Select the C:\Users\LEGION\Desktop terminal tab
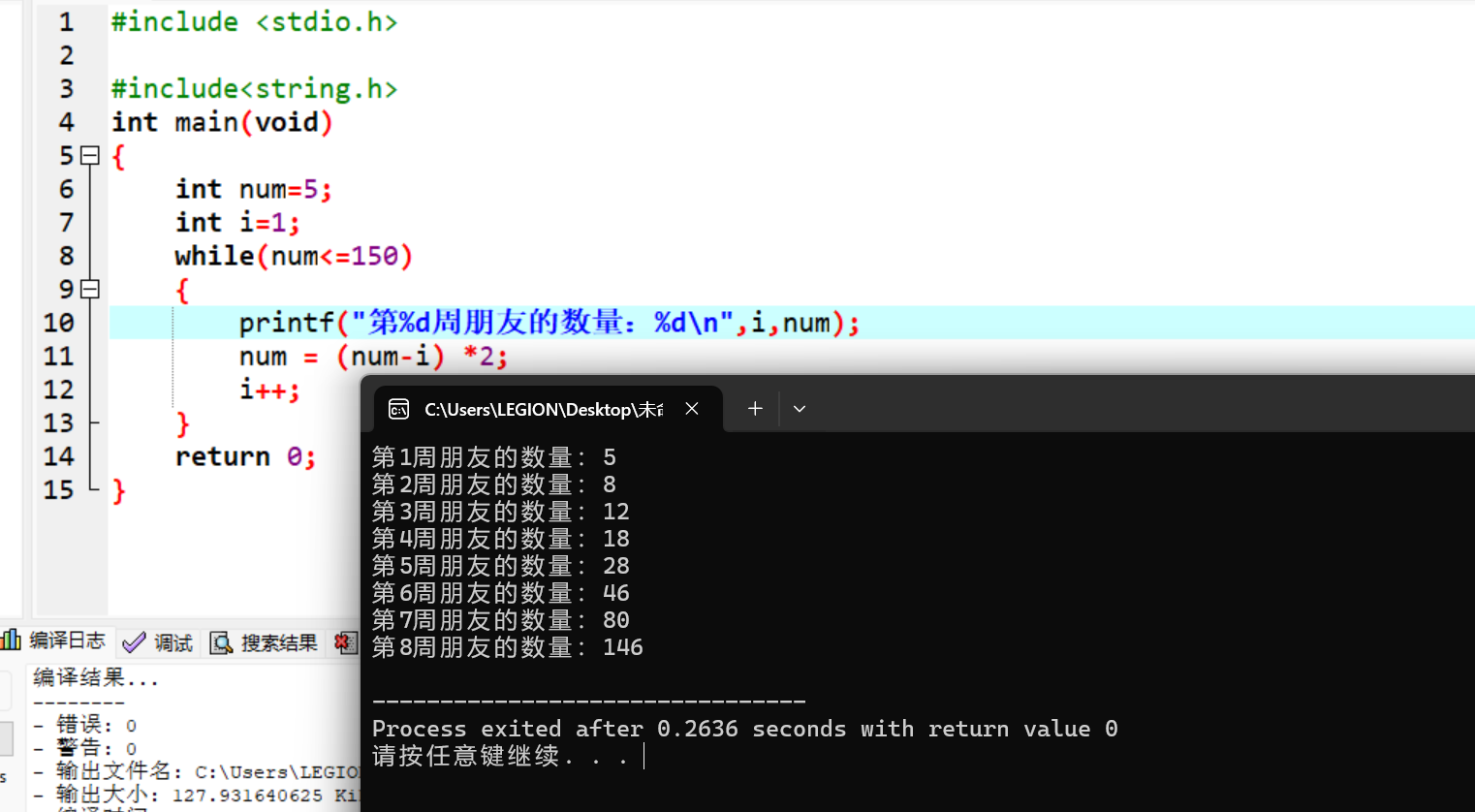This screenshot has width=1475, height=812. [548, 409]
